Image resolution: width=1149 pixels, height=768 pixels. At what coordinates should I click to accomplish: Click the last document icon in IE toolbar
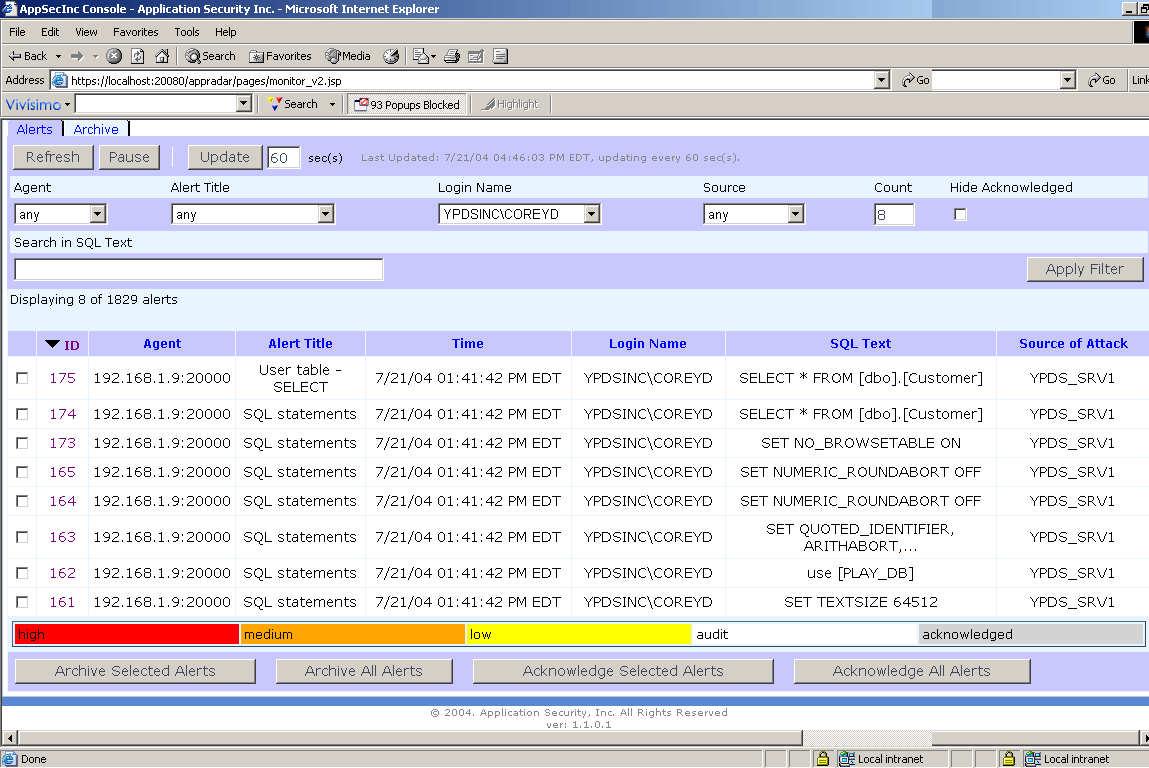coord(500,56)
